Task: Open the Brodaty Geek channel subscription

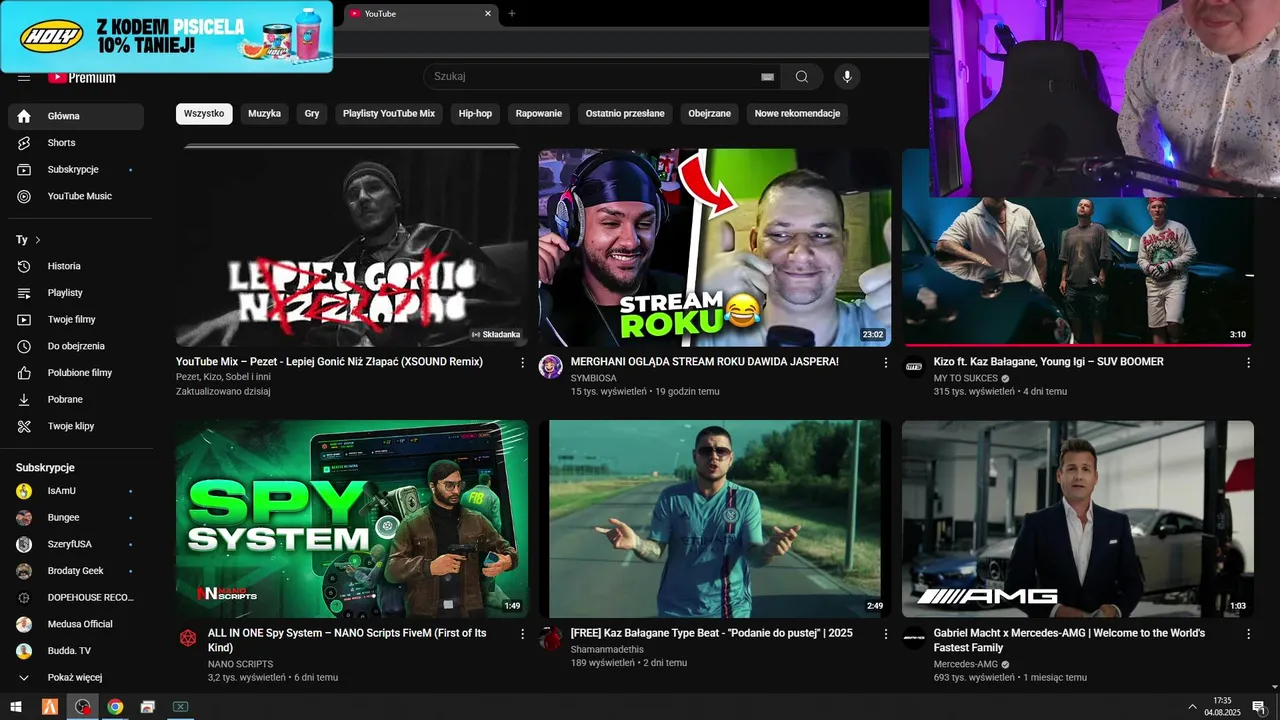Action: point(76,571)
